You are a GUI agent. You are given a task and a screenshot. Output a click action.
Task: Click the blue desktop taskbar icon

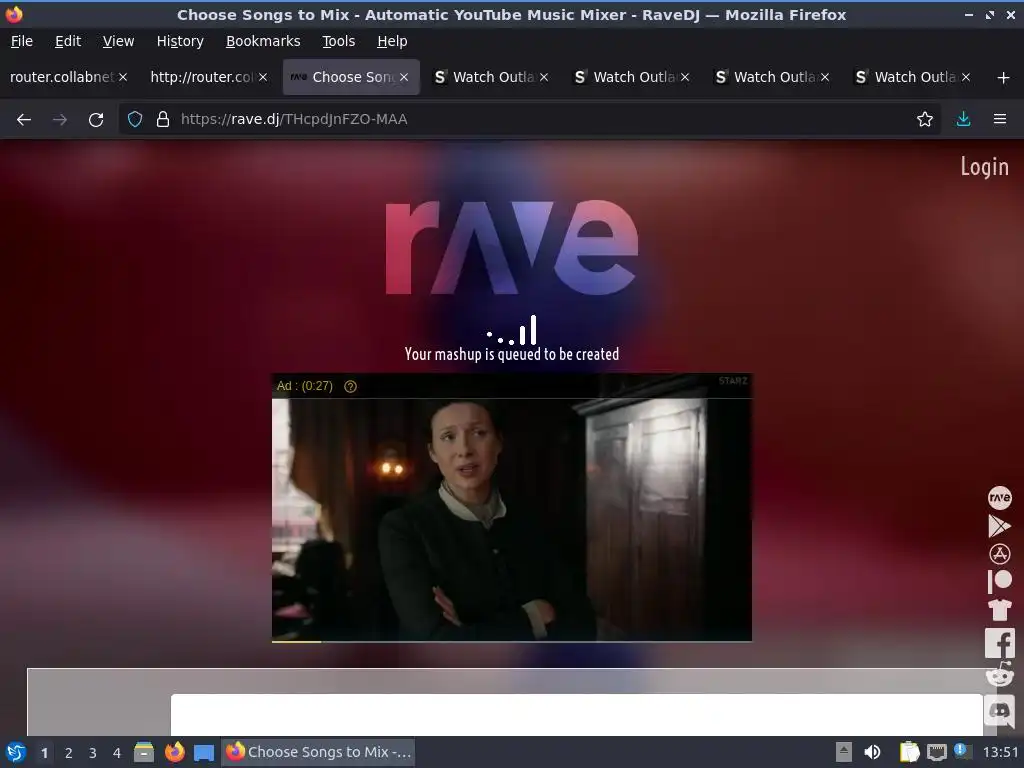pos(204,753)
